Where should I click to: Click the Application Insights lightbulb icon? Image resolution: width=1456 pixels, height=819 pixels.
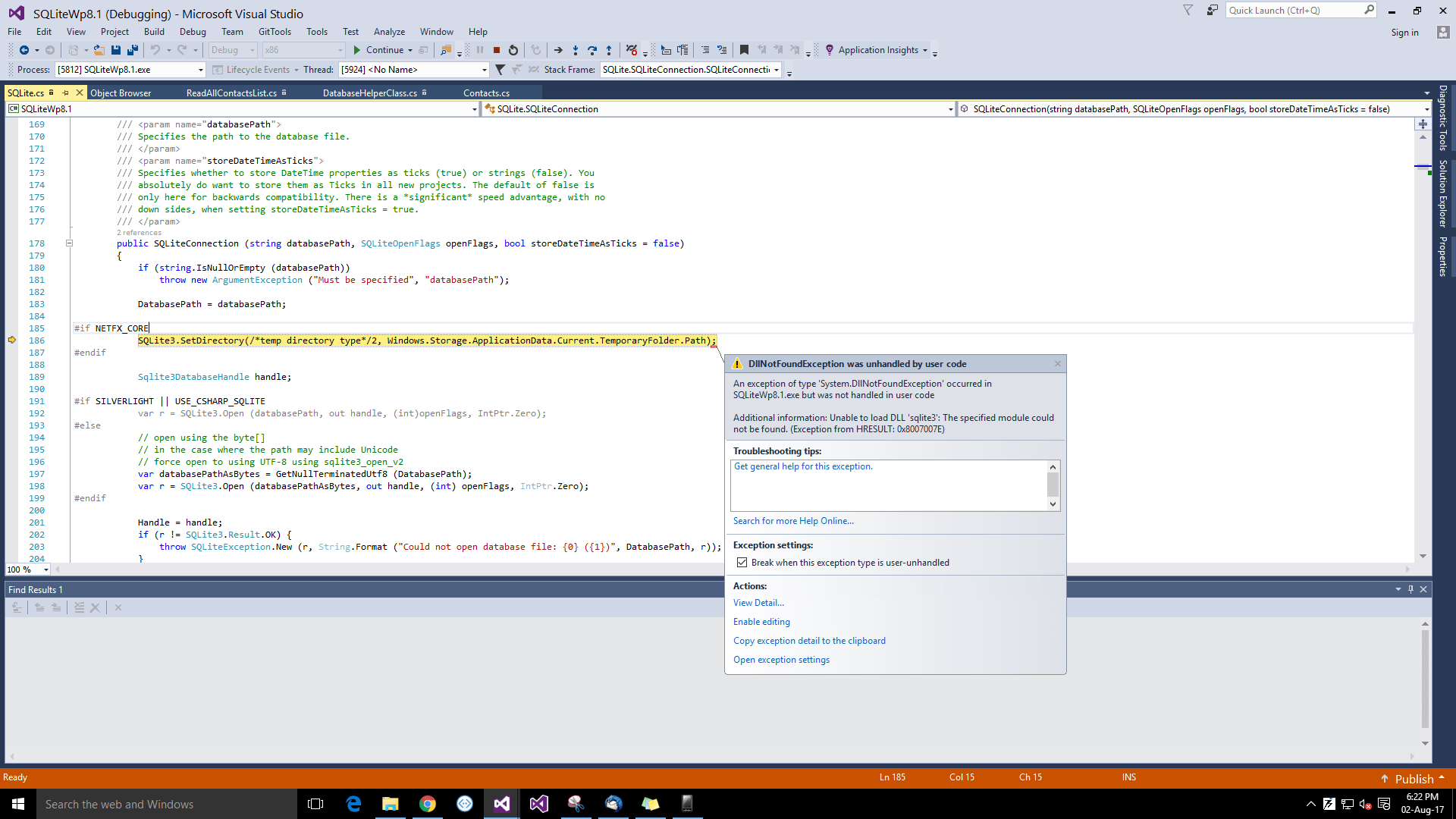[830, 50]
